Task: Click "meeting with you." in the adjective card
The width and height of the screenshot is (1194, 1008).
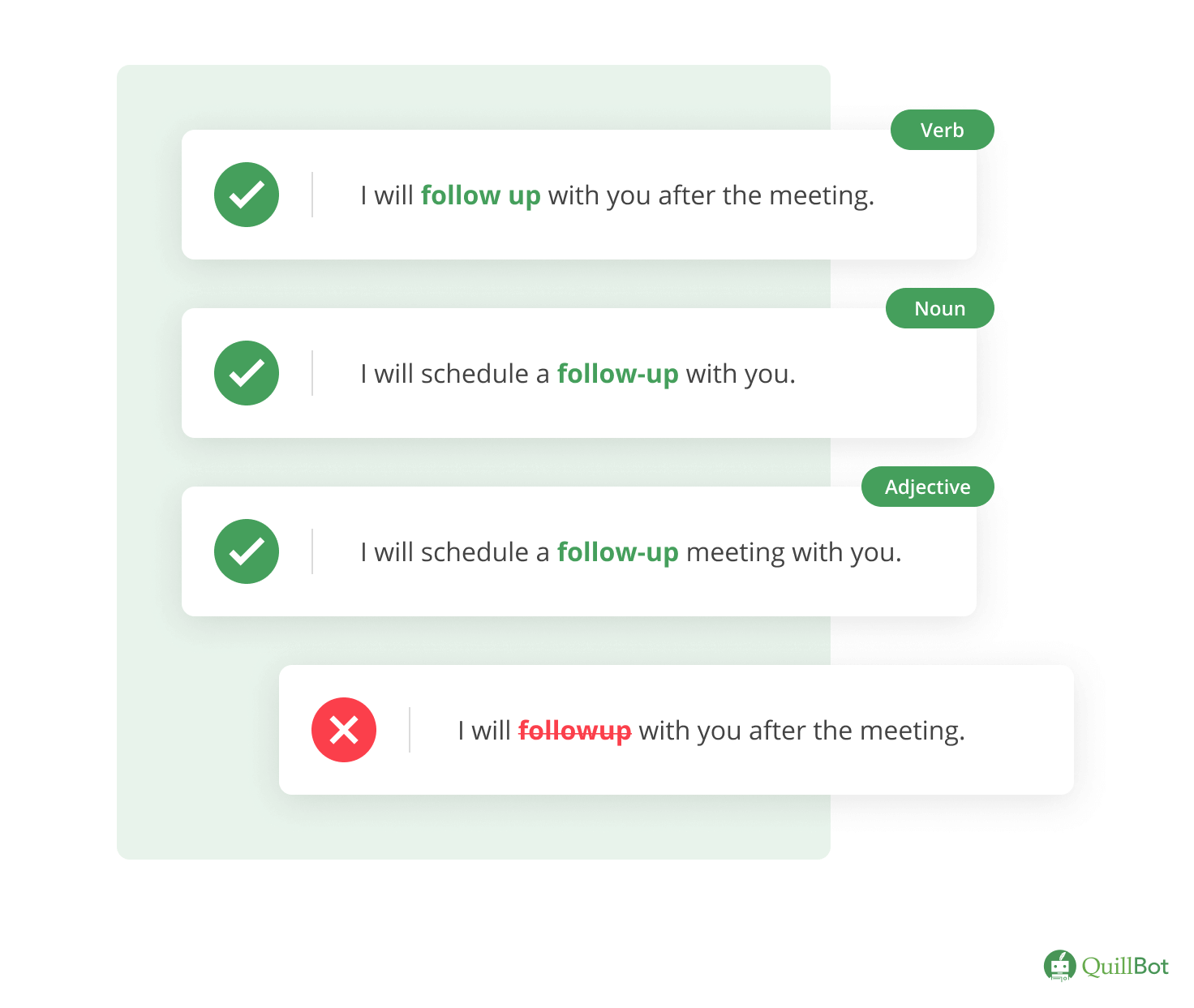Action: pyautogui.click(x=793, y=552)
